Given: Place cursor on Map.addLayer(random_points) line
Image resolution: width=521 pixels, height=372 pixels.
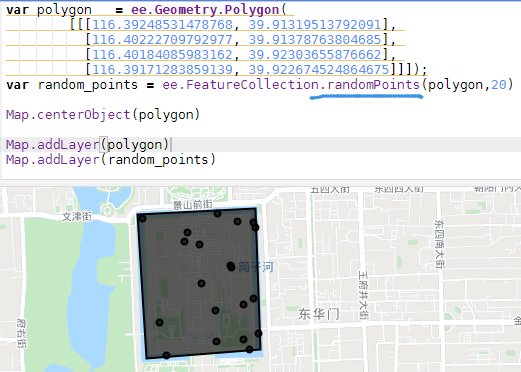Looking at the screenshot, I should 111,160.
